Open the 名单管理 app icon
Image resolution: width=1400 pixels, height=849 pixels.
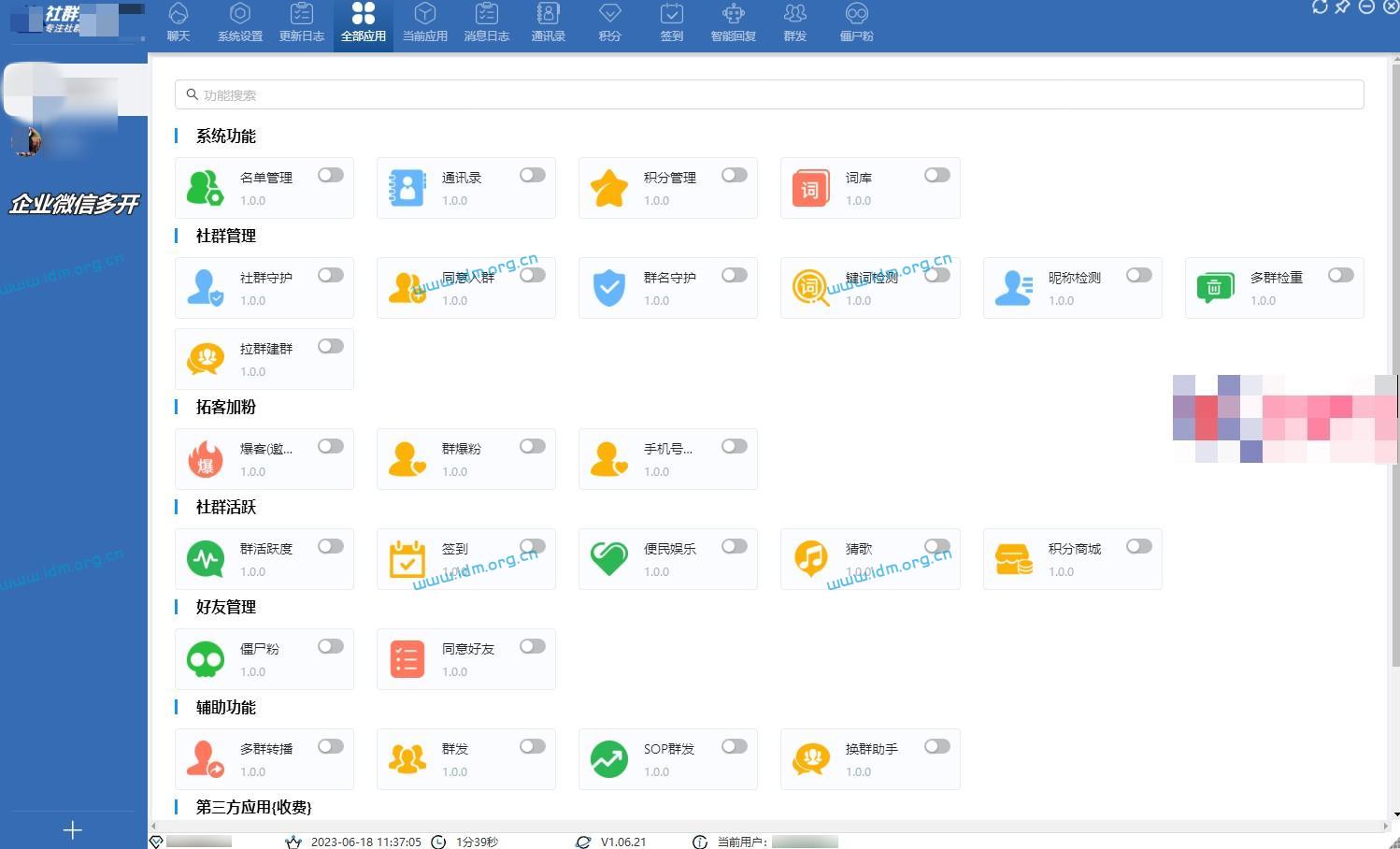pyautogui.click(x=205, y=188)
